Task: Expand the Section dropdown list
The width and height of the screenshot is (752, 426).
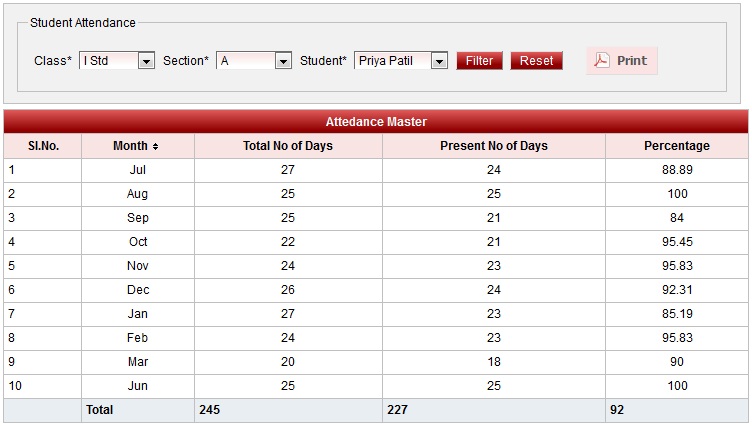Action: click(282, 61)
